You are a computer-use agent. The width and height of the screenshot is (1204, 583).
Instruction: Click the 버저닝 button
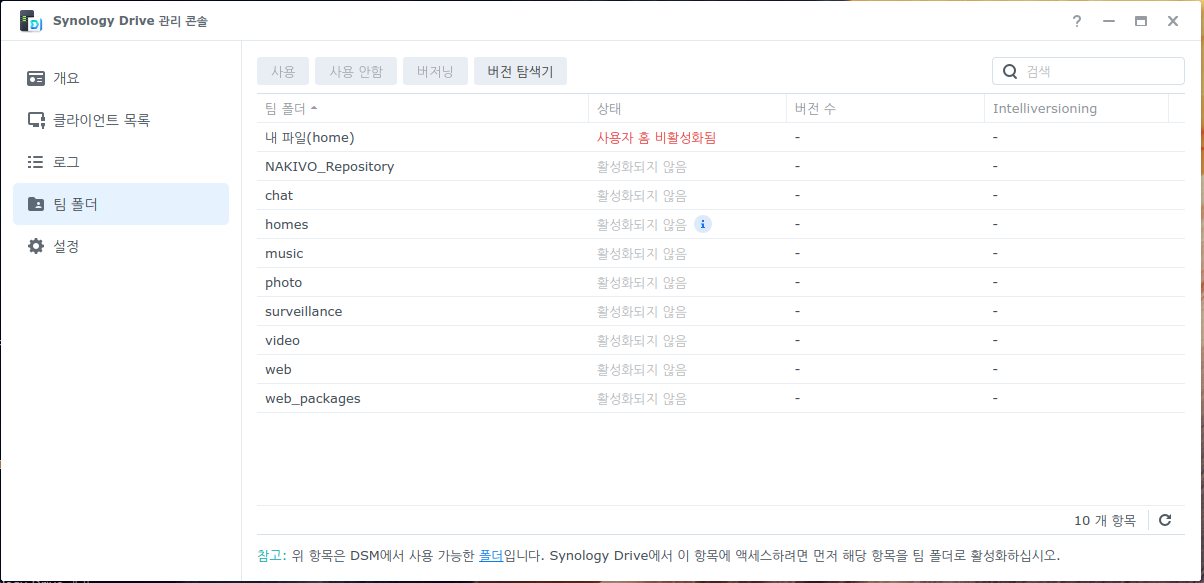[x=435, y=71]
